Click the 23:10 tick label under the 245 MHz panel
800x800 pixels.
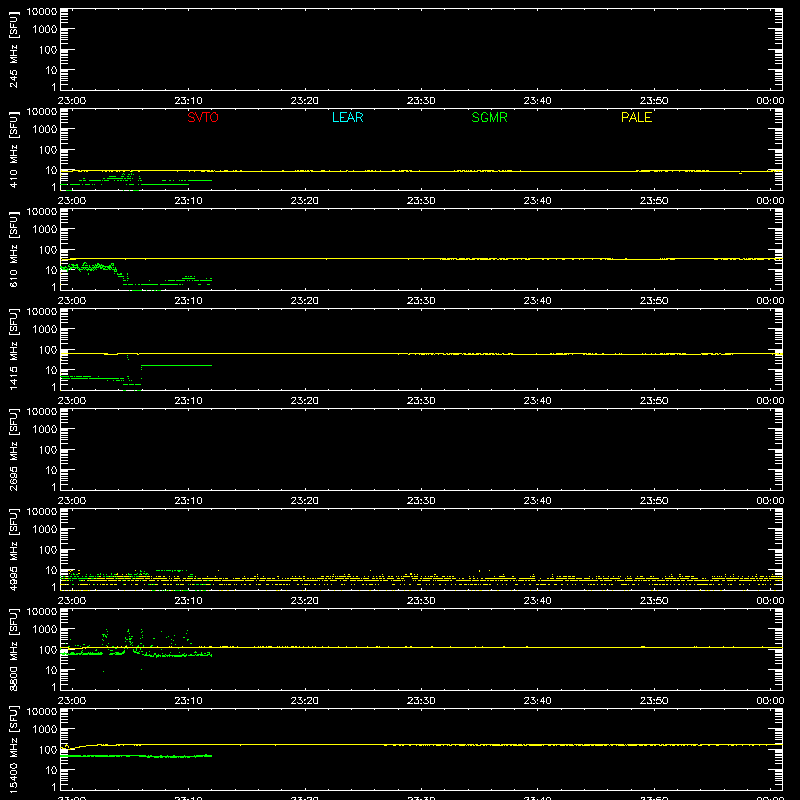188,101
